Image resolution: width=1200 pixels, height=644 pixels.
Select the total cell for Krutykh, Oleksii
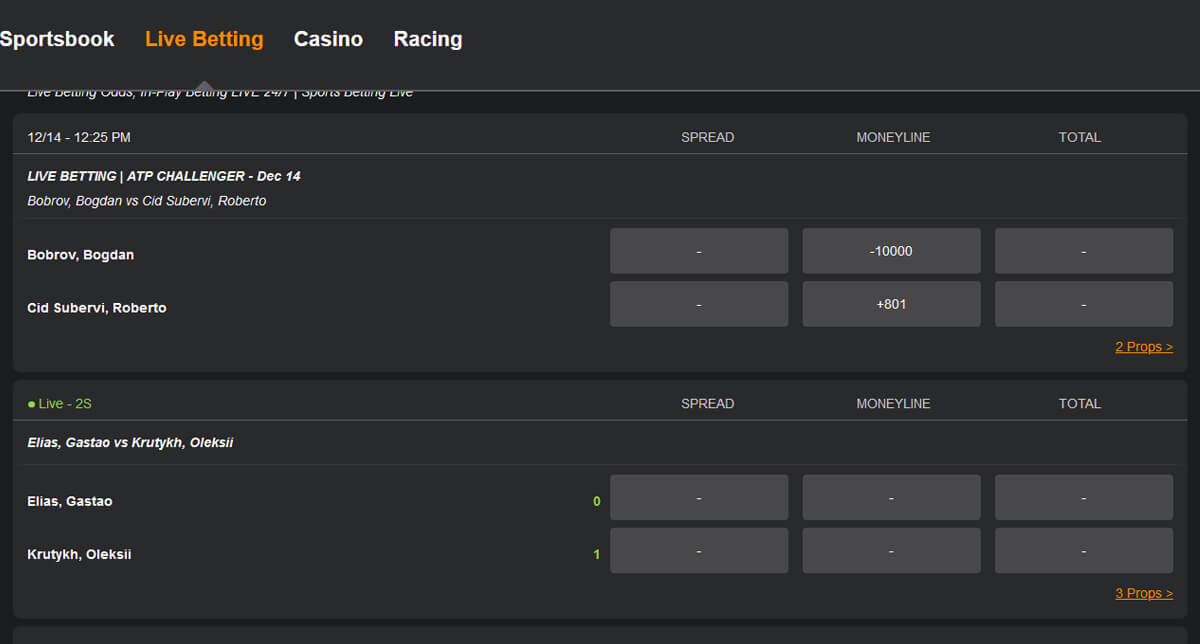coord(1084,551)
